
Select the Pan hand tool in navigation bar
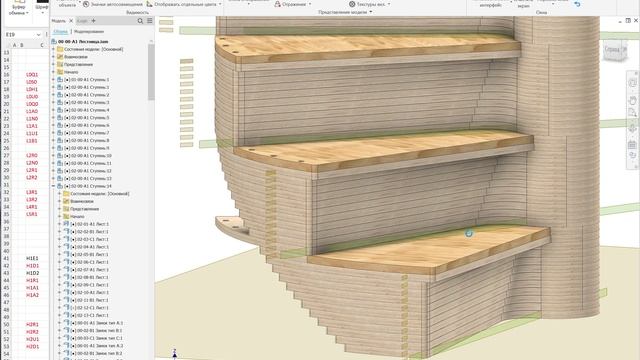tap(632, 100)
